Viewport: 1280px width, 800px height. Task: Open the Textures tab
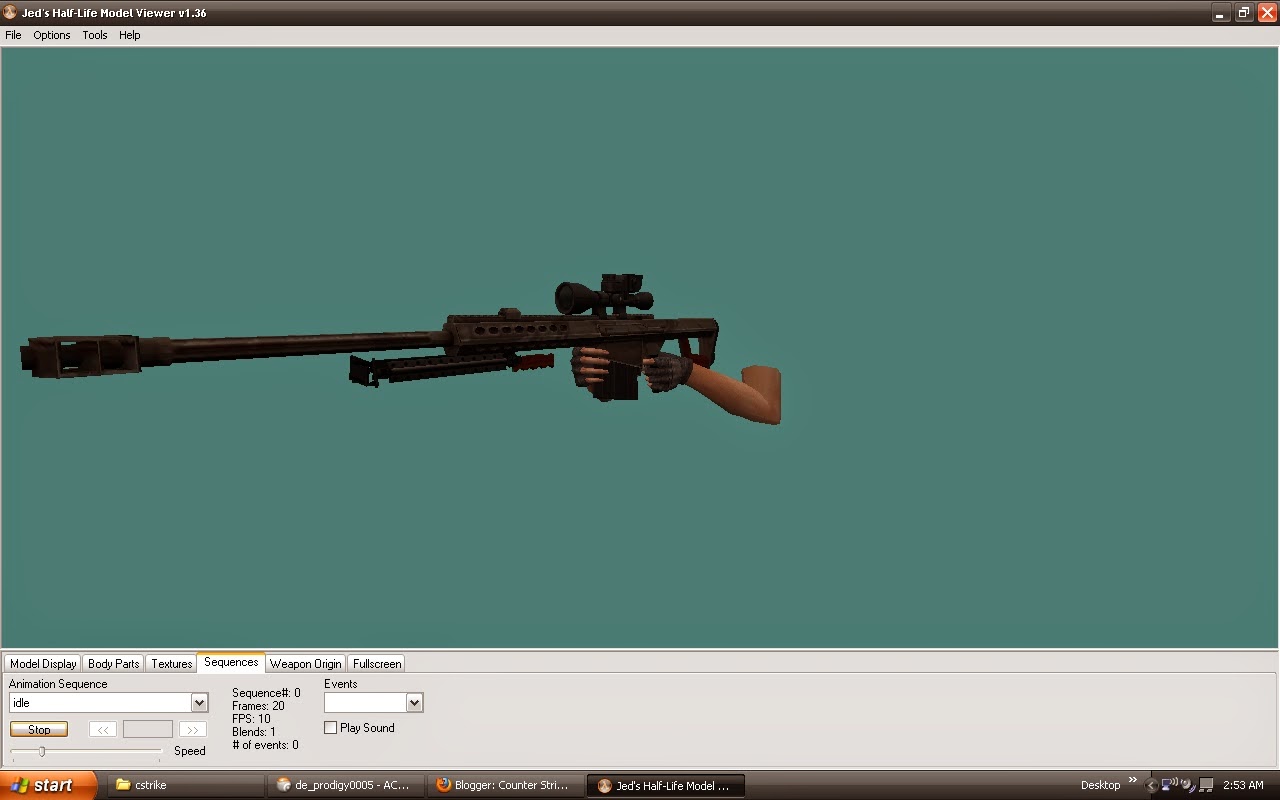coord(172,663)
